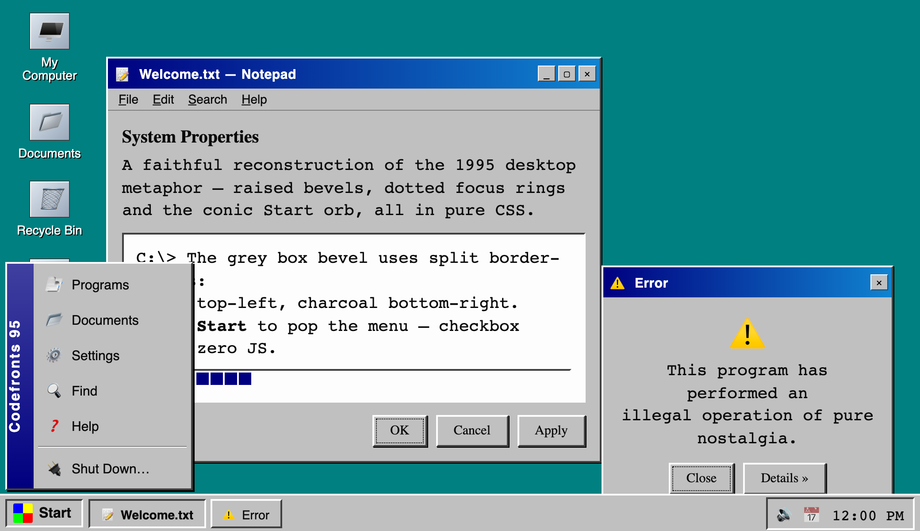920x531 pixels.
Task: Open the File menu in Notepad
Action: pos(128,100)
